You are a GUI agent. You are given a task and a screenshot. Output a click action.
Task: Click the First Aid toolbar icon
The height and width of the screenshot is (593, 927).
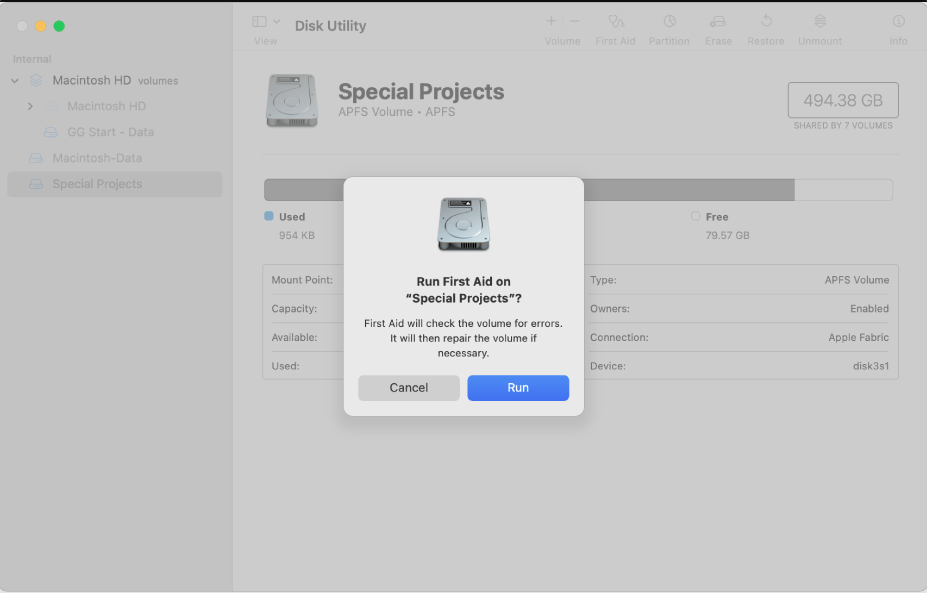(x=615, y=21)
